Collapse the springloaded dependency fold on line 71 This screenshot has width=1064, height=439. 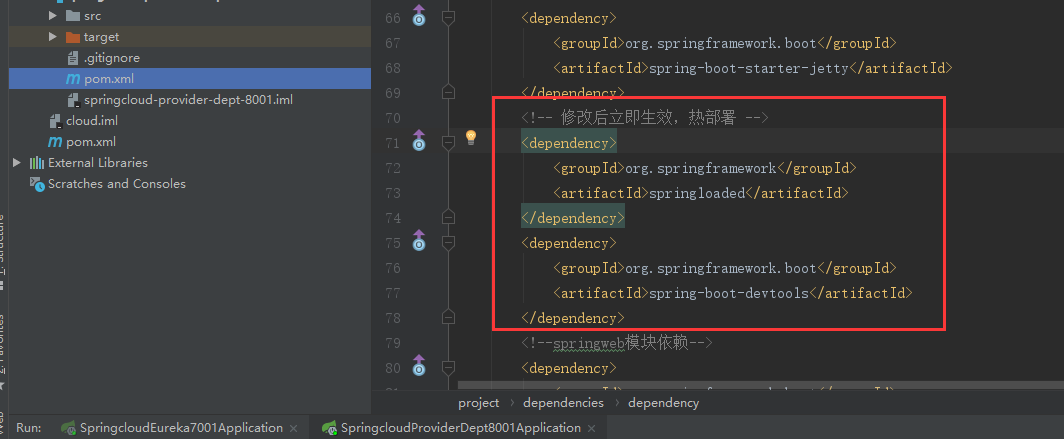click(x=448, y=143)
